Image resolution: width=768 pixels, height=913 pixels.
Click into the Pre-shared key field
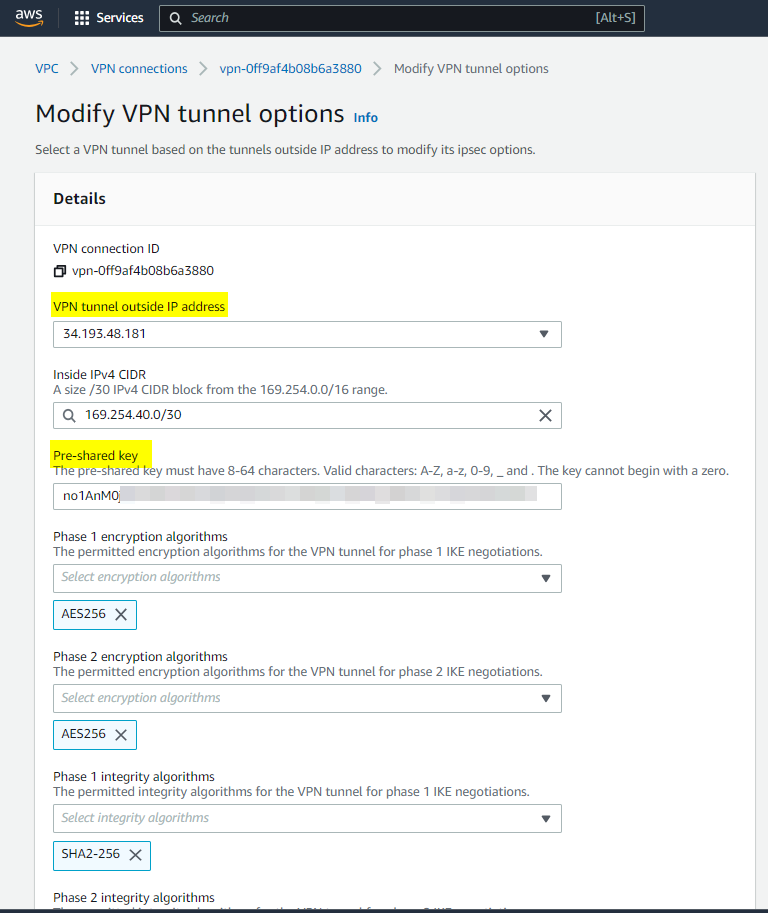pos(300,496)
